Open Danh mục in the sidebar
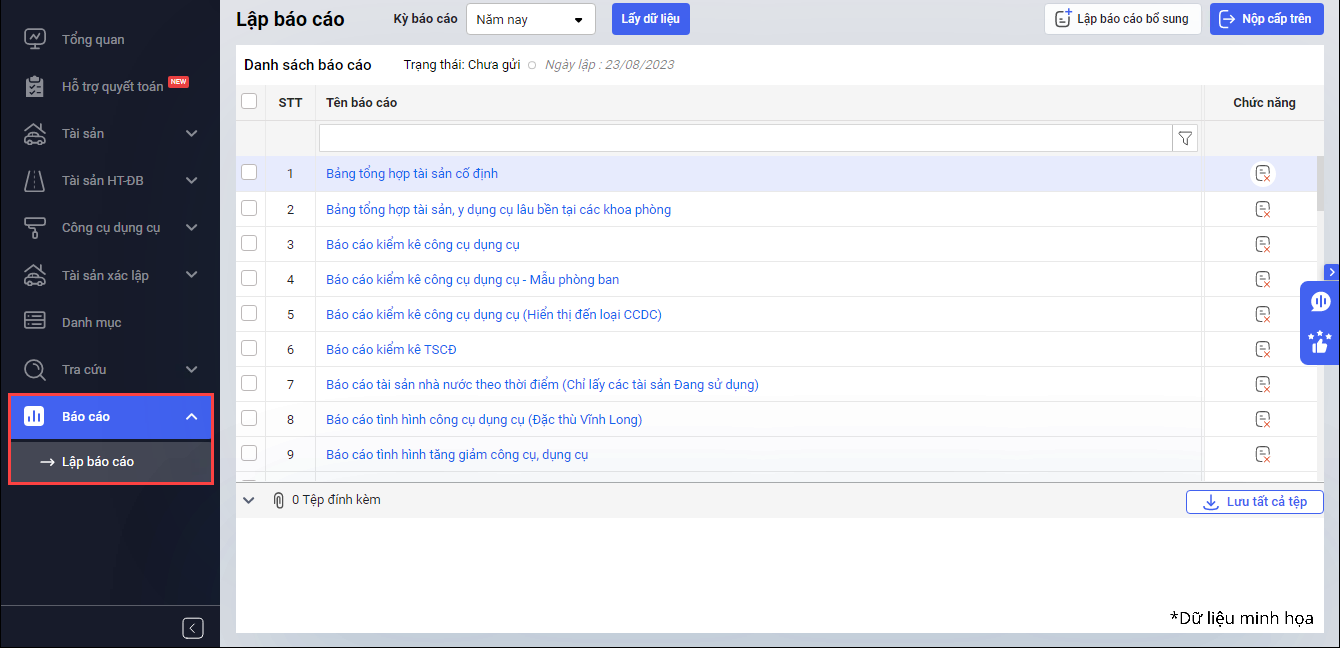This screenshot has width=1340, height=648. 91,322
